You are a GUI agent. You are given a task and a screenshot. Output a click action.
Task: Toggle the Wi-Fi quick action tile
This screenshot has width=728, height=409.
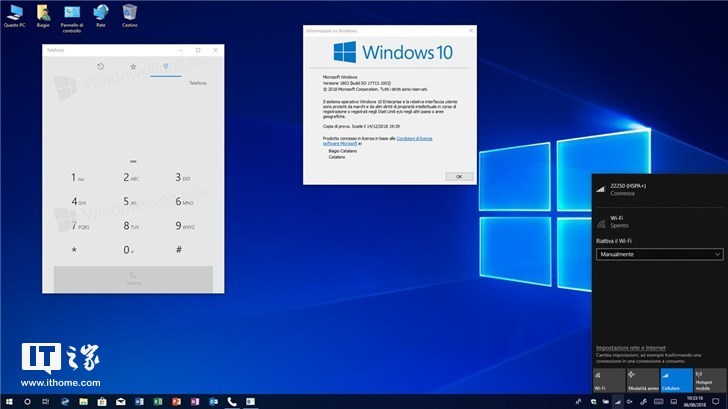coord(609,380)
